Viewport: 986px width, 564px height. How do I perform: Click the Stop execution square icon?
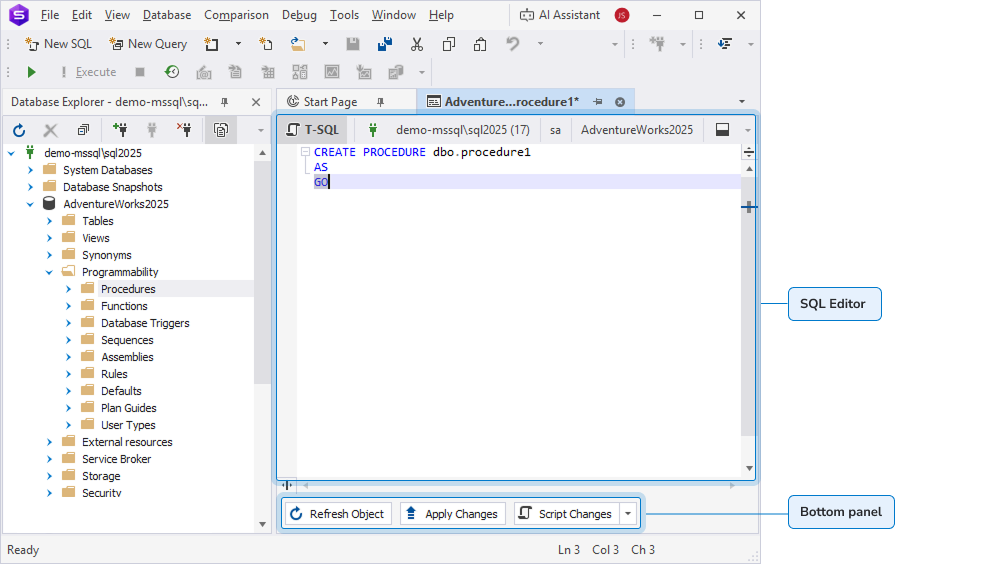(x=140, y=72)
